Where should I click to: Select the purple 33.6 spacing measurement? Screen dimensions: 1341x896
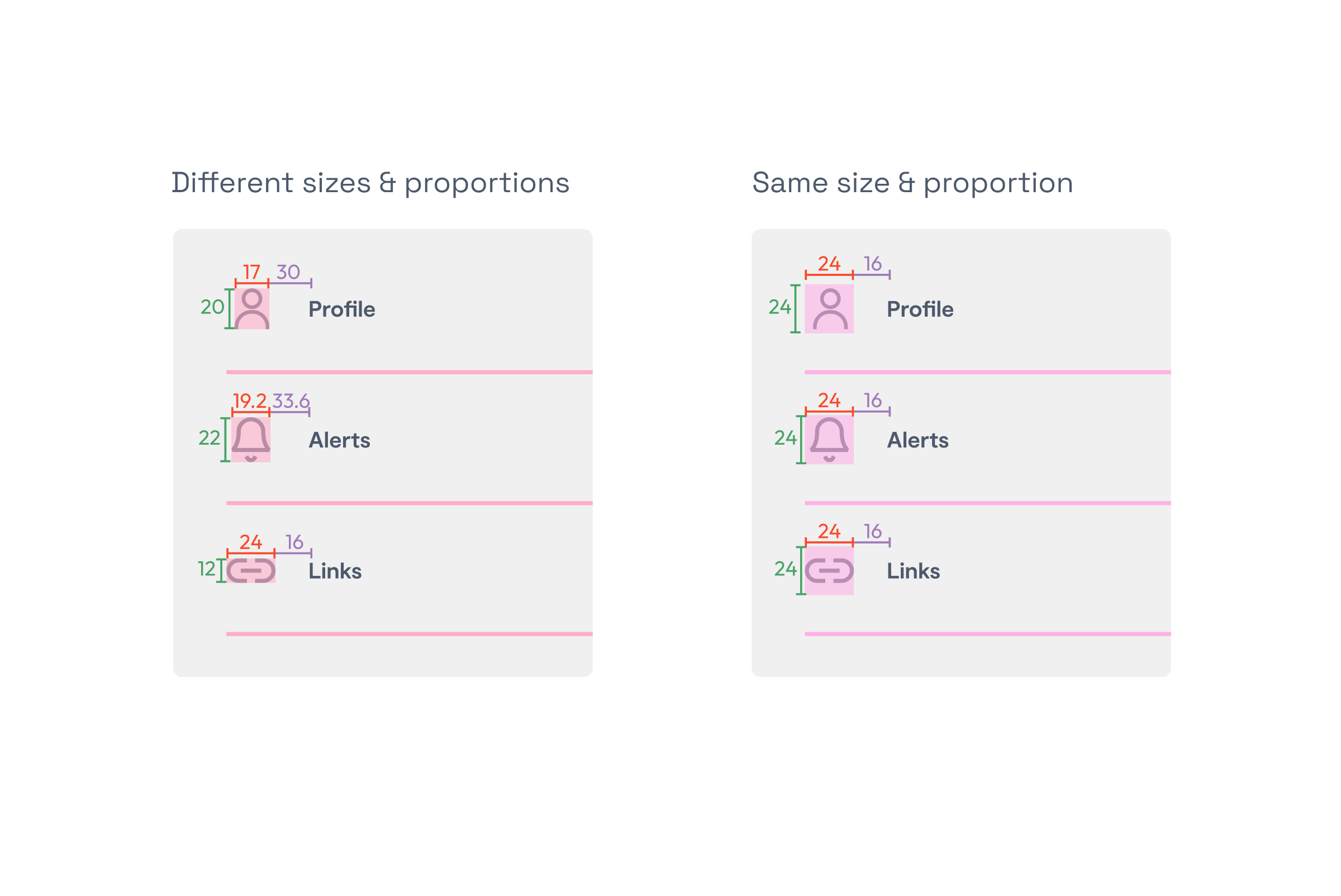pos(291,401)
